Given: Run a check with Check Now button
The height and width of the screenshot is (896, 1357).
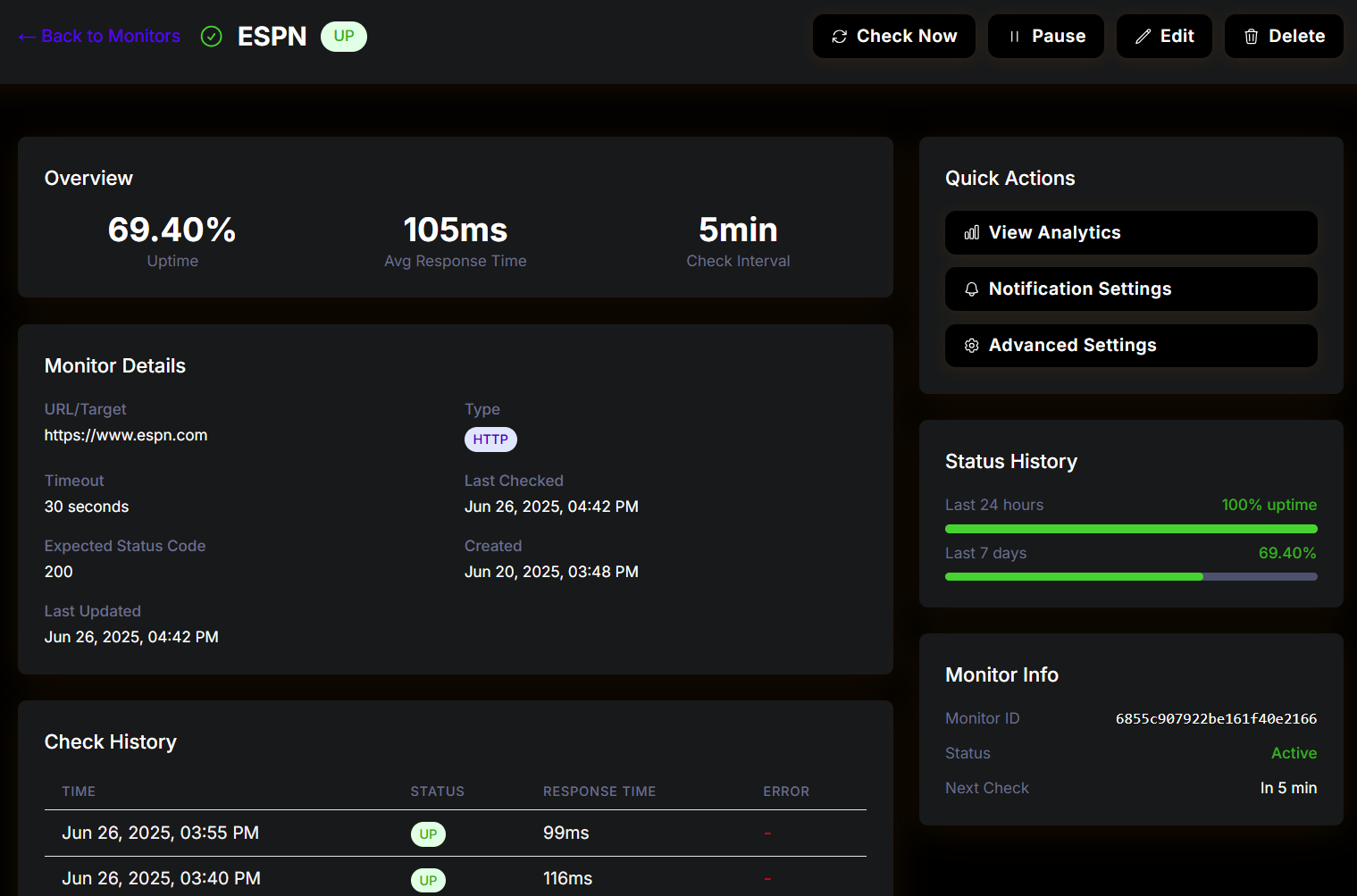Looking at the screenshot, I should click(894, 37).
